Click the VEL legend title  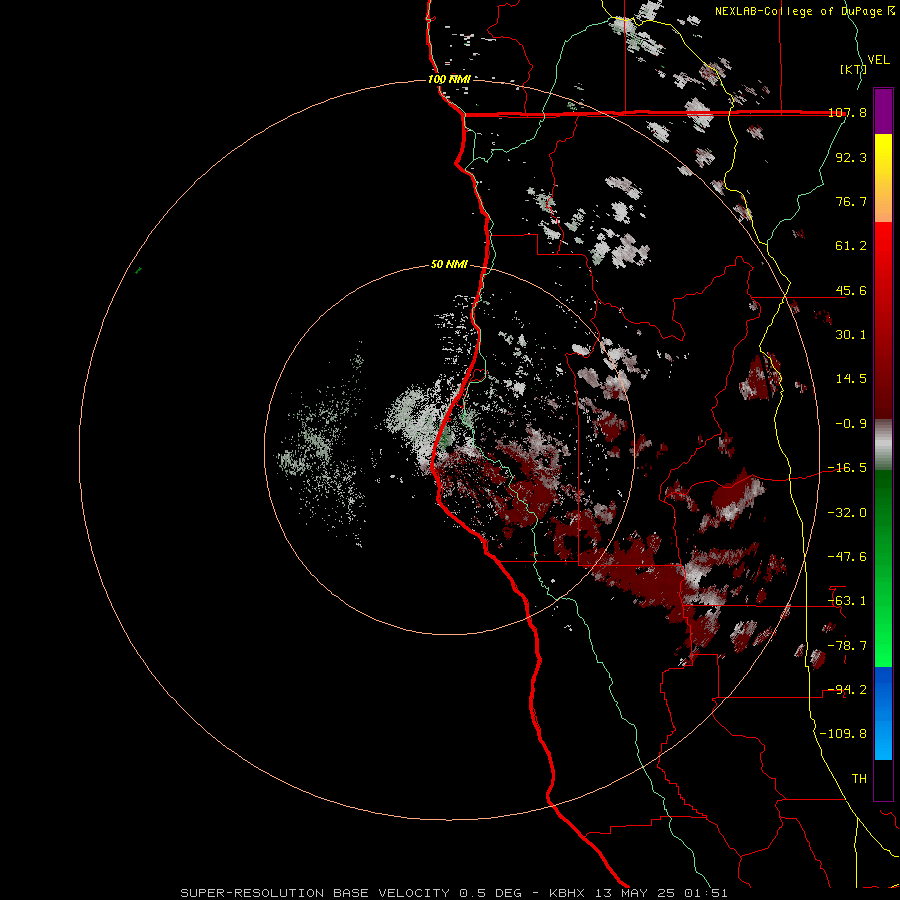click(878, 60)
